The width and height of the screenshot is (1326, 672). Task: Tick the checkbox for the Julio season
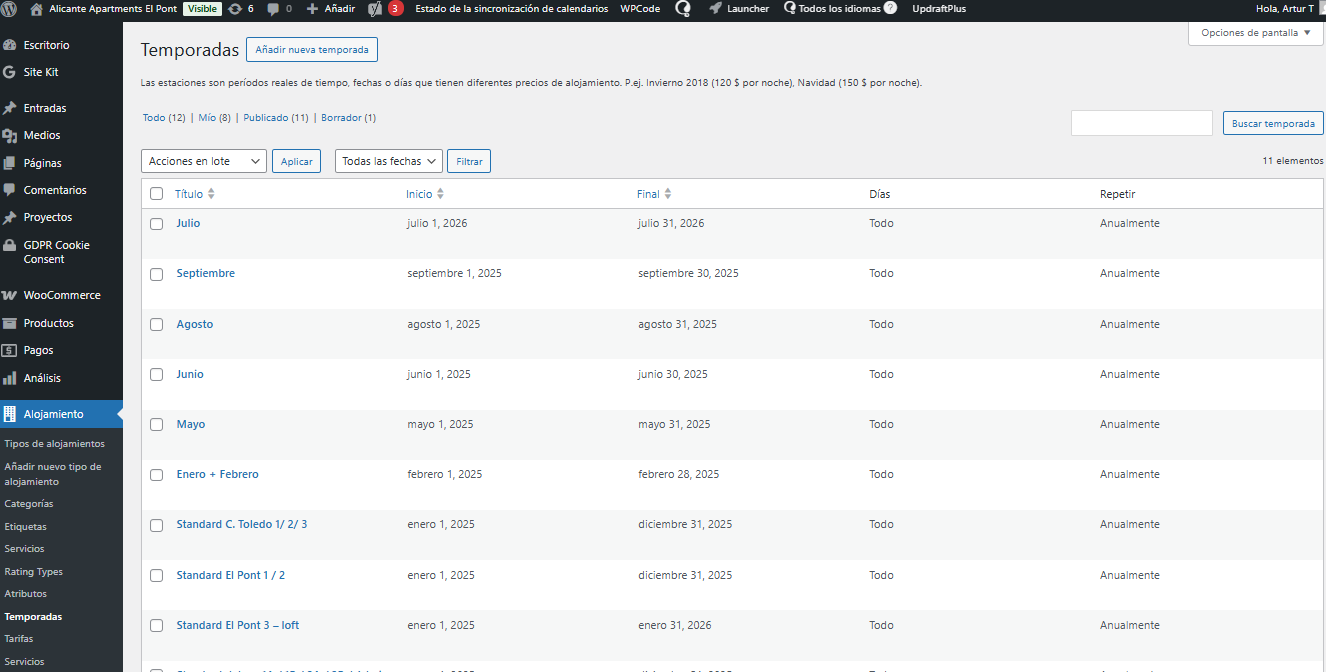click(156, 224)
